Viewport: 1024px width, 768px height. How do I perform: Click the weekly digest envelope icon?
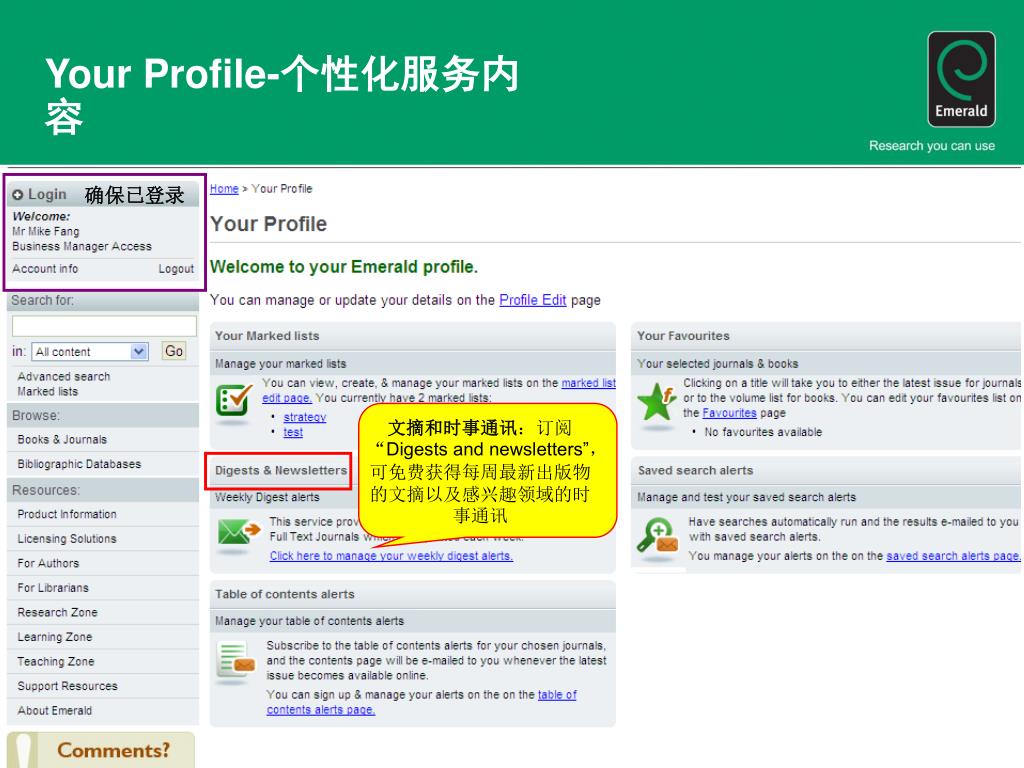238,532
